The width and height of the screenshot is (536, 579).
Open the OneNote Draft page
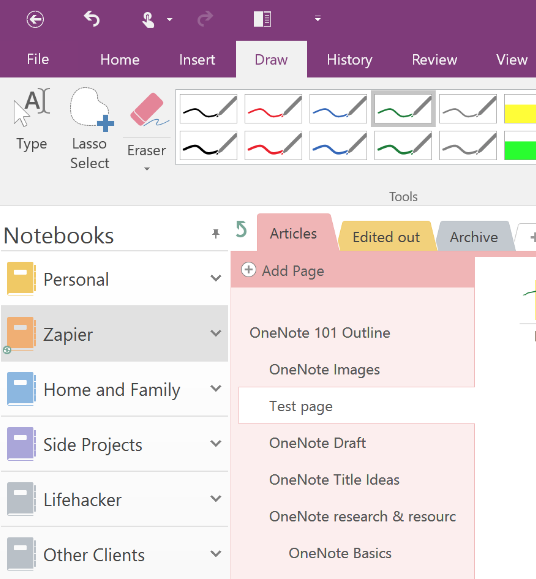pos(317,443)
